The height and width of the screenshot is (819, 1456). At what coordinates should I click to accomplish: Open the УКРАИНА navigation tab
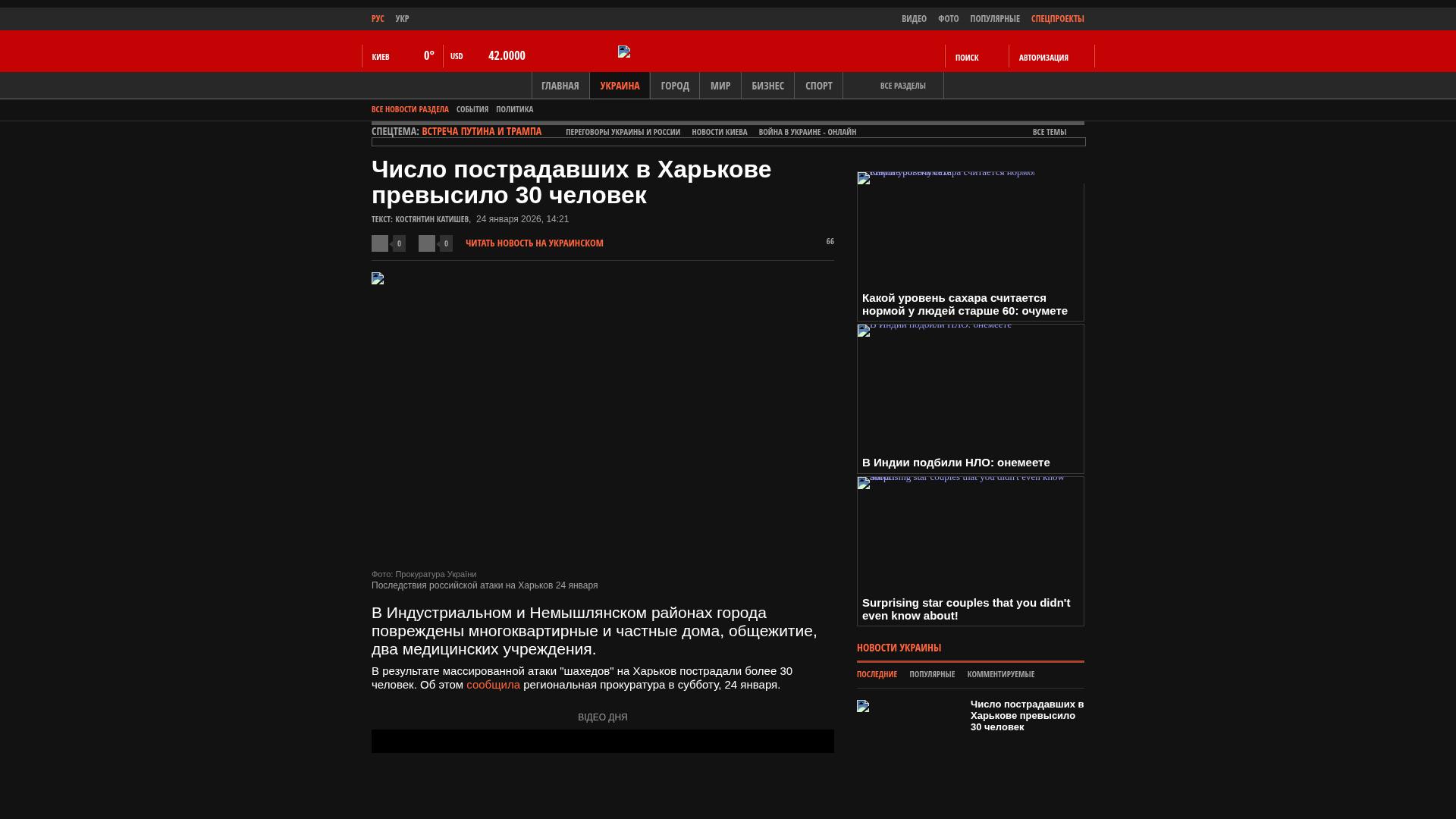[x=620, y=86]
